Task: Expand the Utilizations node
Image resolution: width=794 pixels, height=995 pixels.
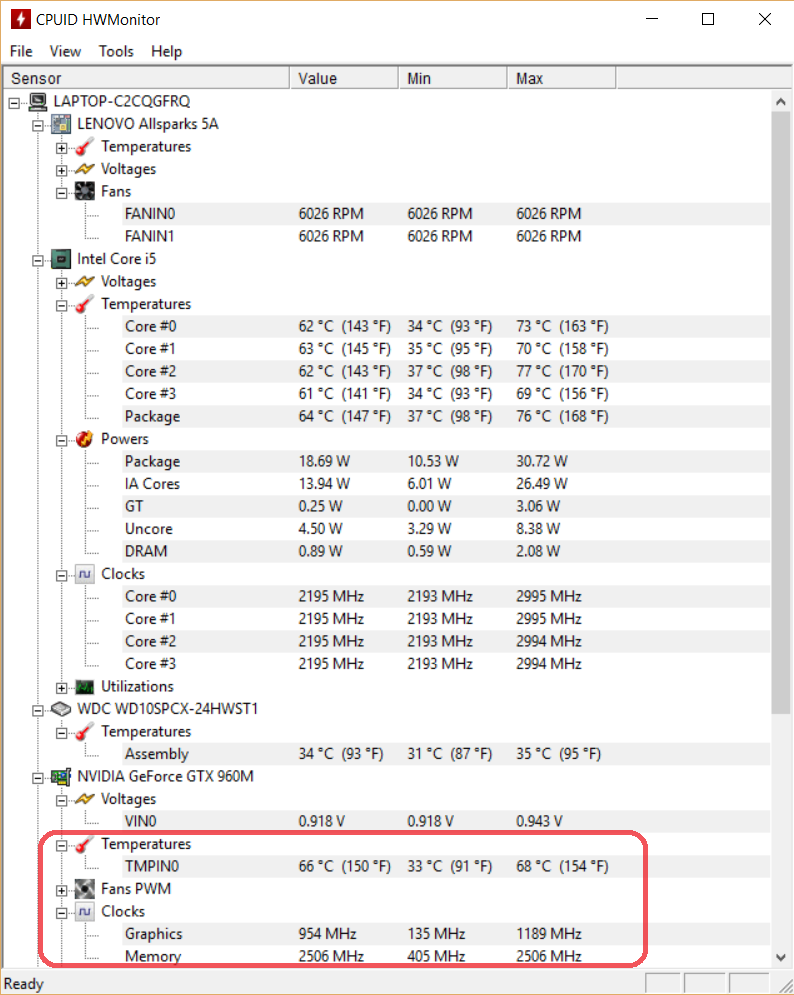Action: click(x=62, y=688)
